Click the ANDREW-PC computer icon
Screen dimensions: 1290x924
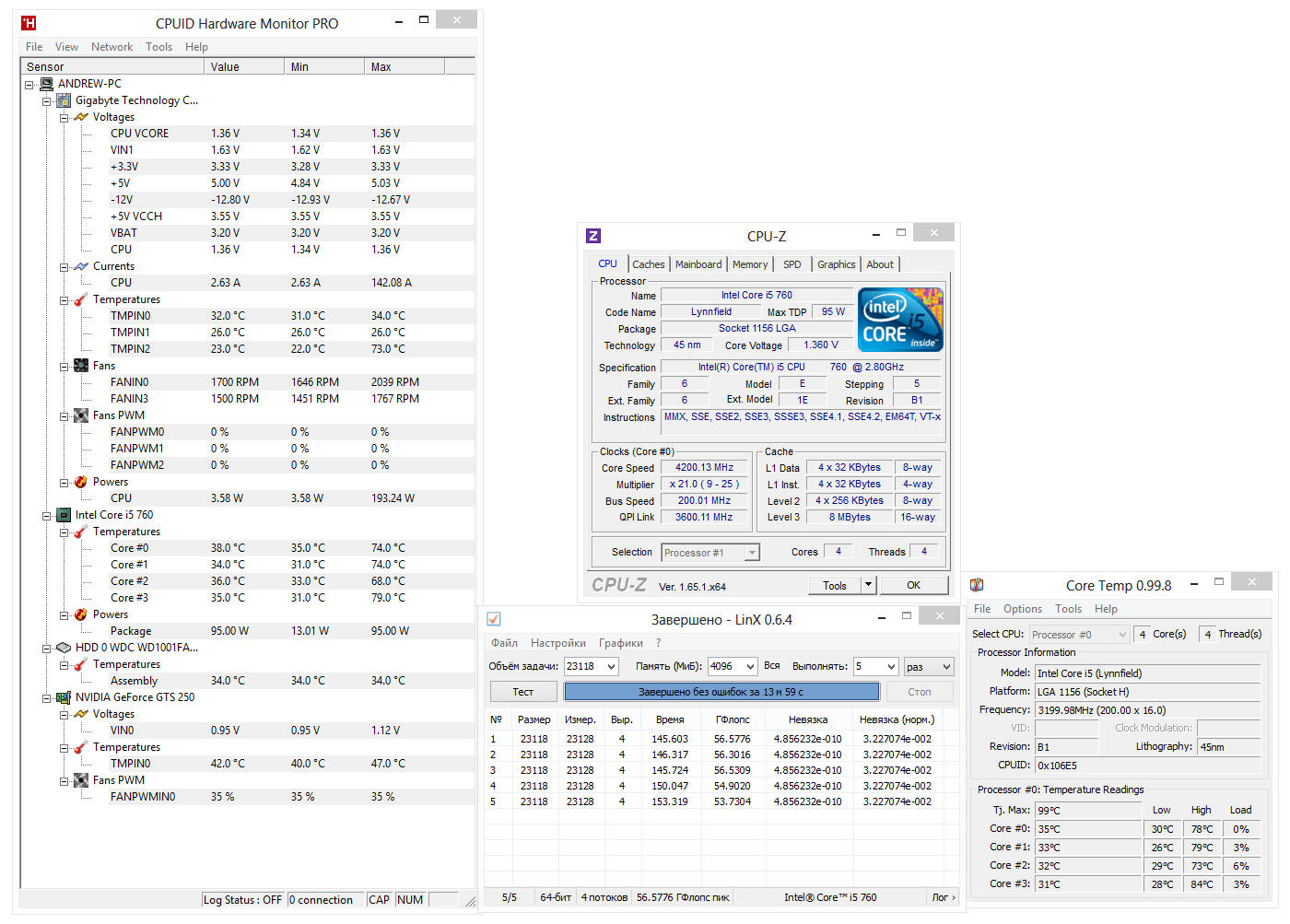click(x=46, y=84)
